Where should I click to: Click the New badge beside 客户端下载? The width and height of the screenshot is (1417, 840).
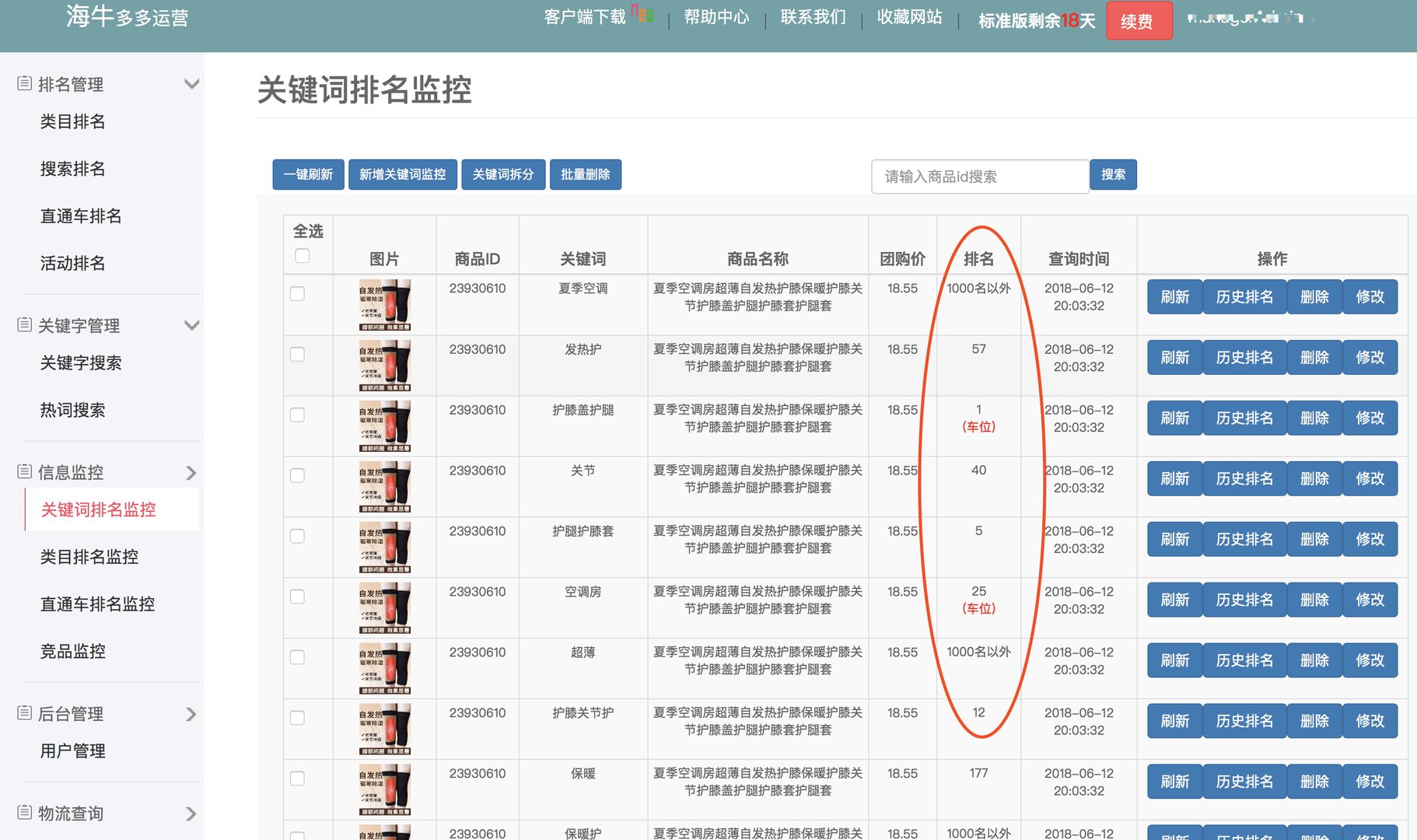pos(642,14)
